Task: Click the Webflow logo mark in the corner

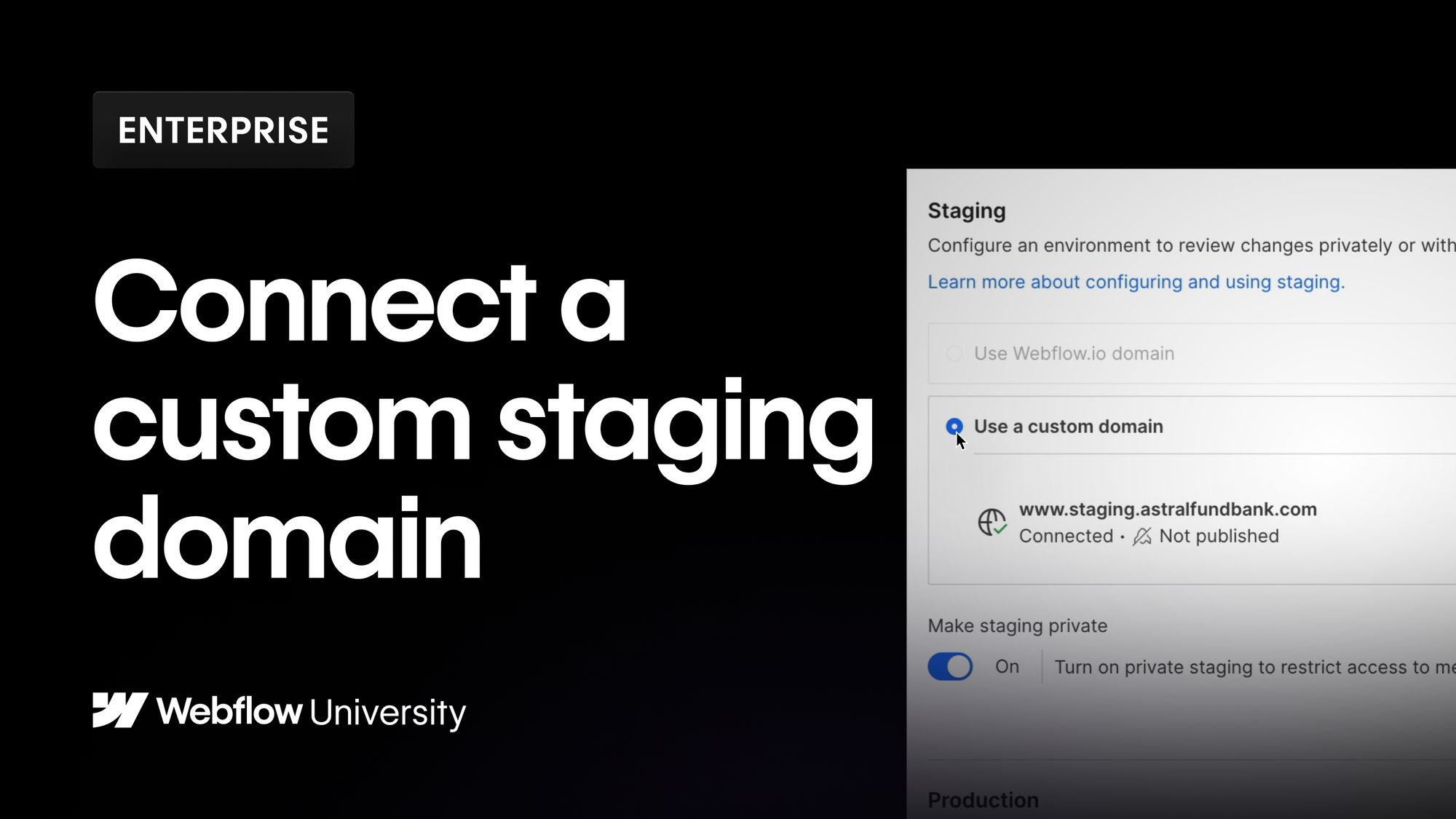Action: [120, 710]
